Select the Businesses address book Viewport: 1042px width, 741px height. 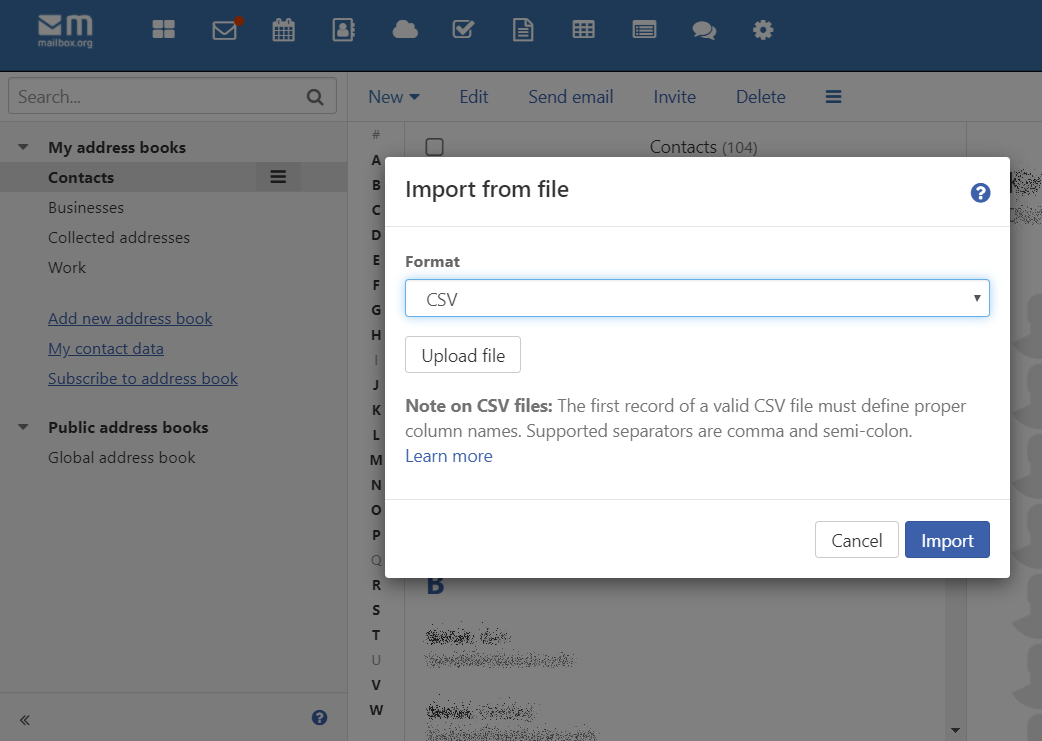click(86, 208)
